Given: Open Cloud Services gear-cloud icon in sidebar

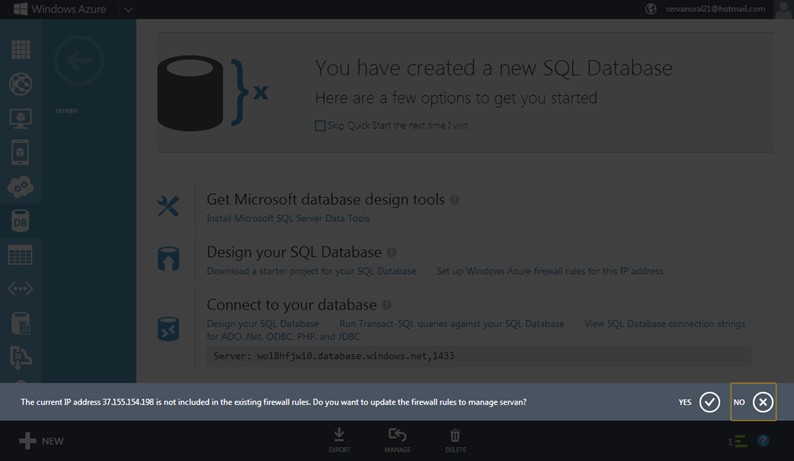Looking at the screenshot, I should coord(20,187).
